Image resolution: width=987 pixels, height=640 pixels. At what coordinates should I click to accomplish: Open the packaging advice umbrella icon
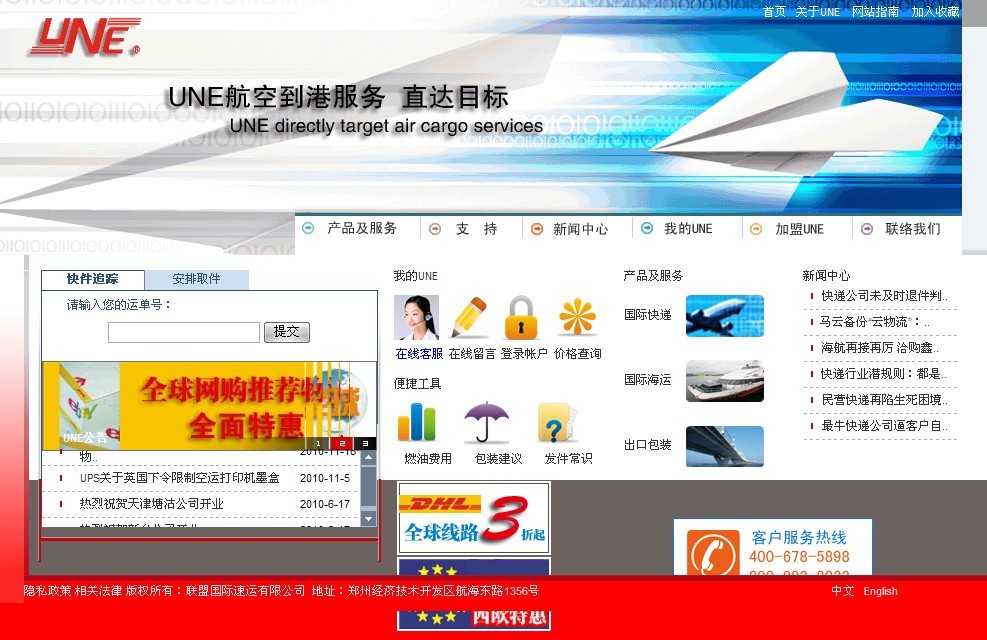pos(487,423)
